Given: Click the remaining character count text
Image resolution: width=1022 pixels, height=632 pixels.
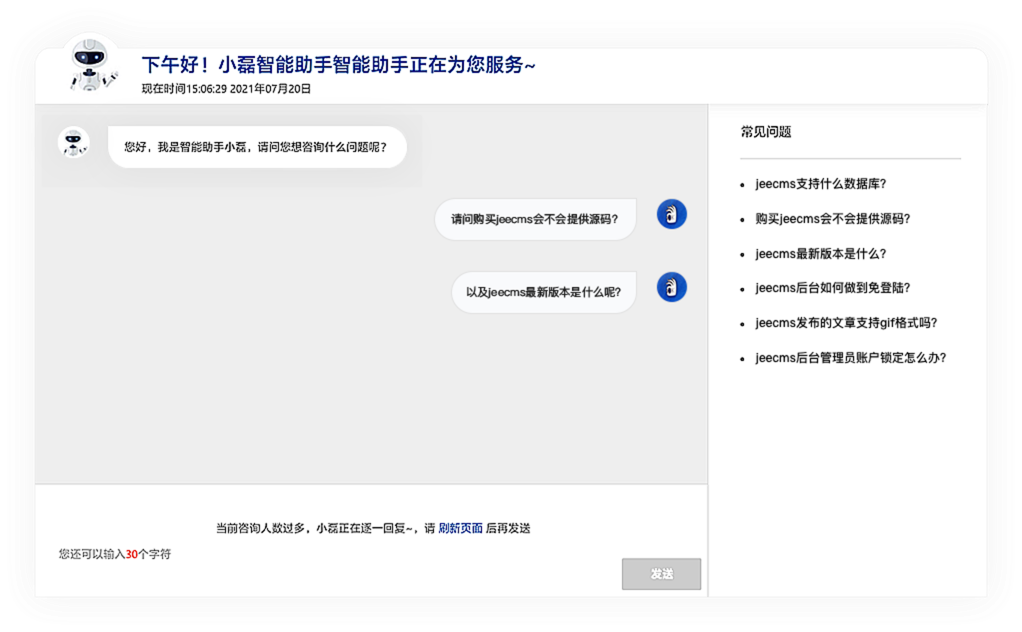Looking at the screenshot, I should pos(114,554).
